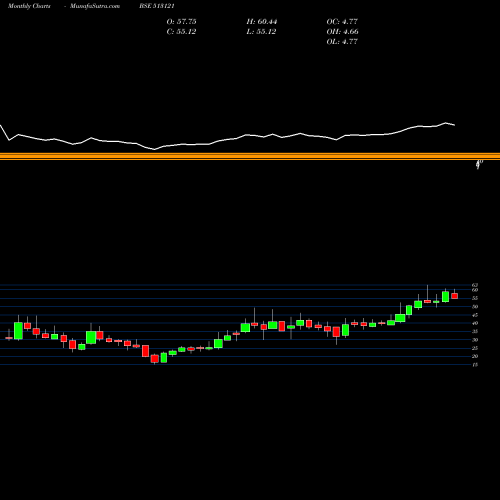Click the 55 price axis label

475,298
